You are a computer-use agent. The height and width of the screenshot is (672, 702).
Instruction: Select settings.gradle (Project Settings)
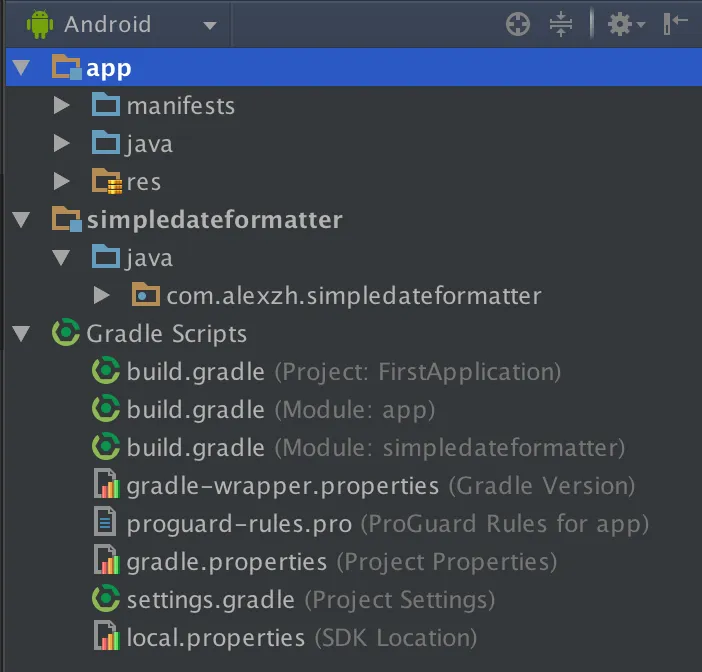[x=311, y=600]
